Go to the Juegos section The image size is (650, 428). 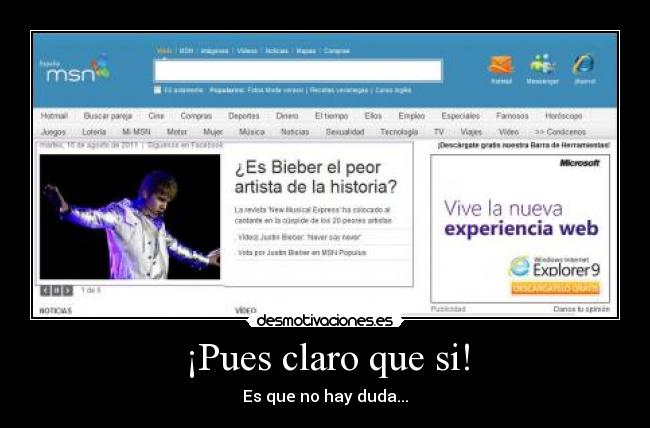pyautogui.click(x=53, y=132)
